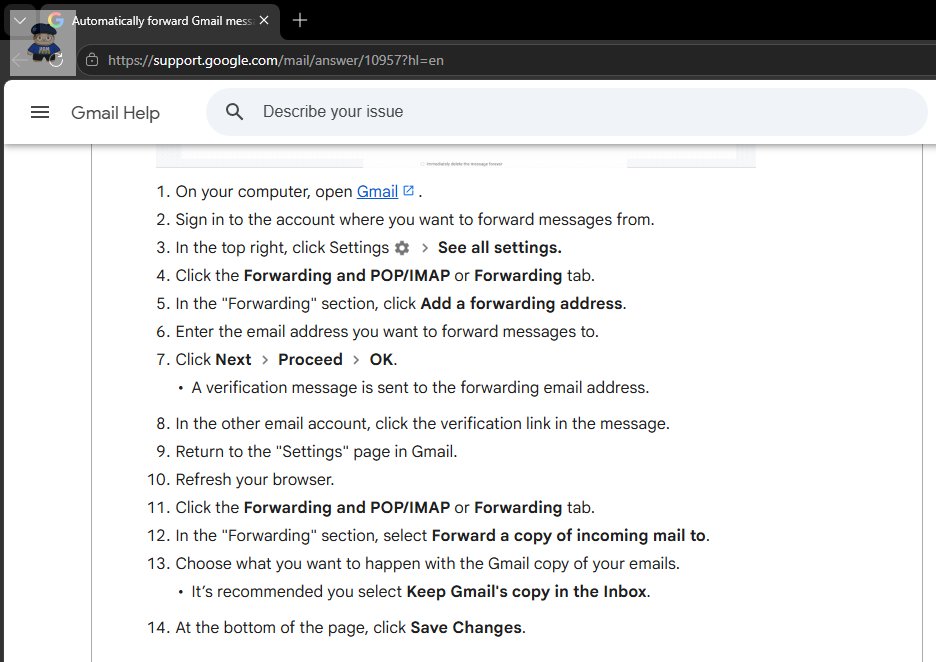Click 'Forwarding and POP/IMAP' in step 4
Viewport: 936px width, 662px height.
coord(347,276)
